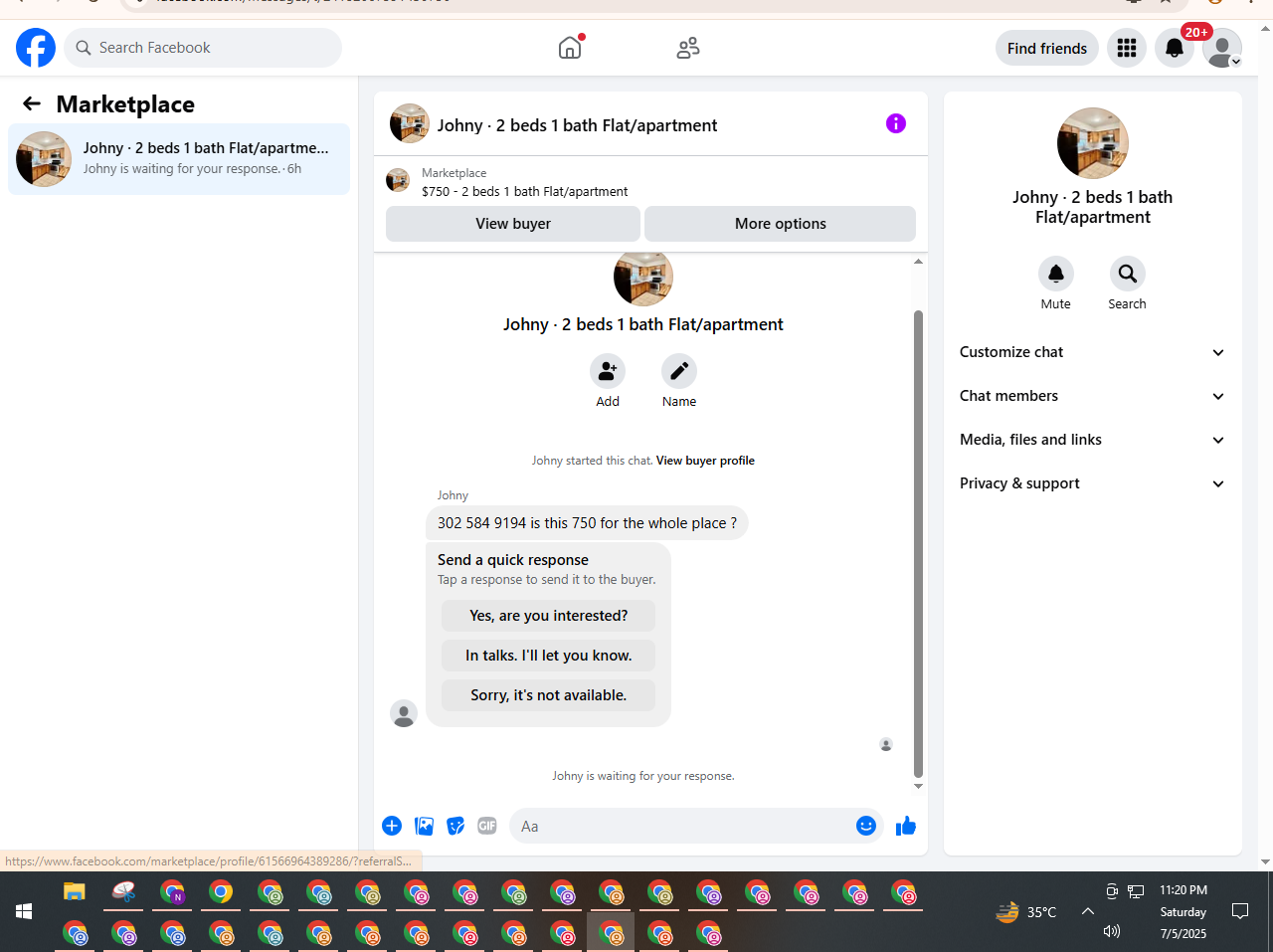Go to Home via house icon
Screen dimensions: 1273x952
570,48
